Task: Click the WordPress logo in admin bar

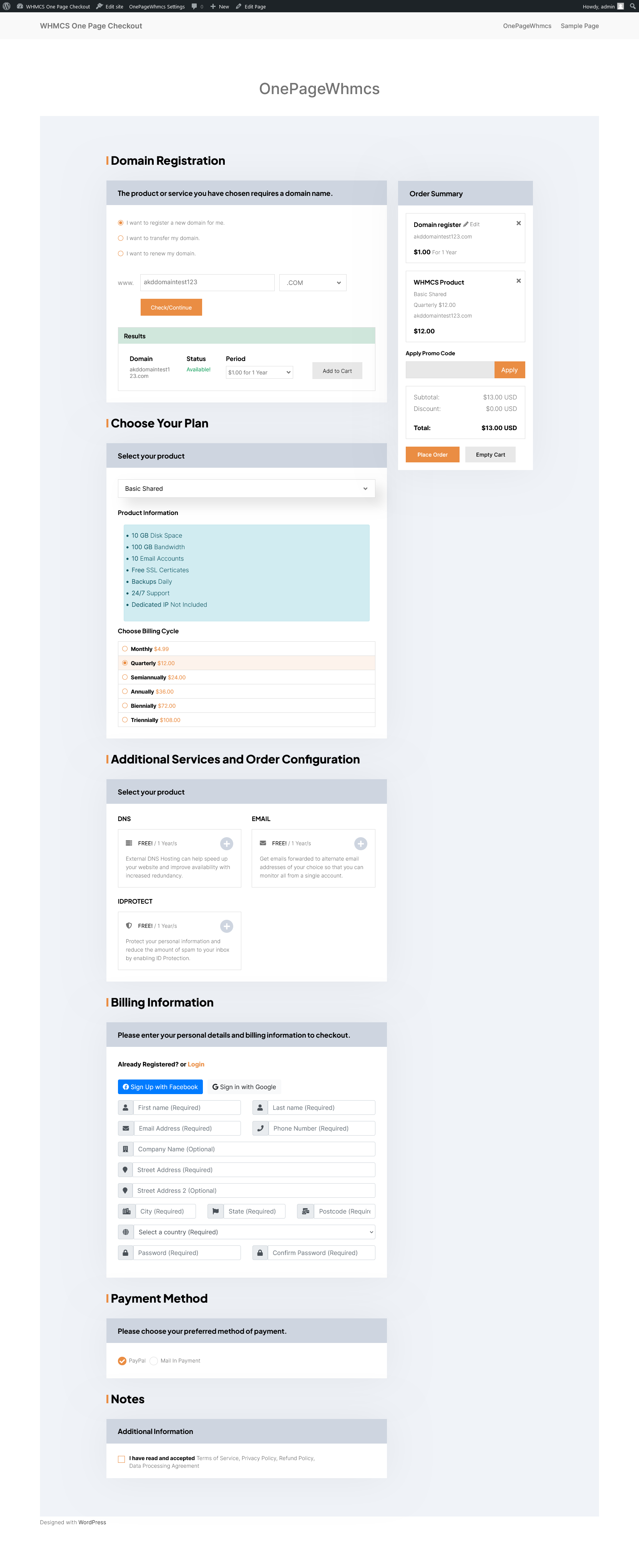Action: pos(7,6)
